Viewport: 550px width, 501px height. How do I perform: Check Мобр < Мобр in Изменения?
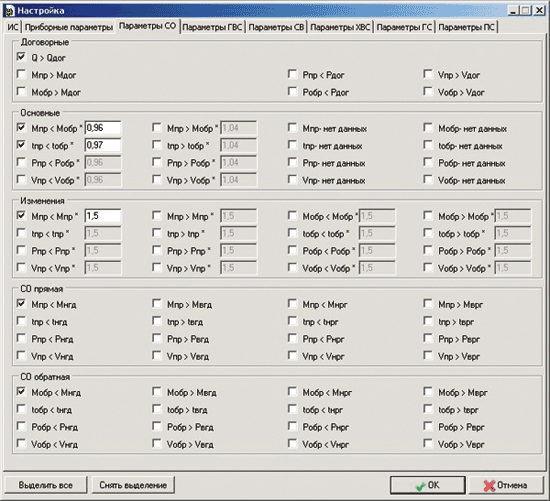pos(293,215)
